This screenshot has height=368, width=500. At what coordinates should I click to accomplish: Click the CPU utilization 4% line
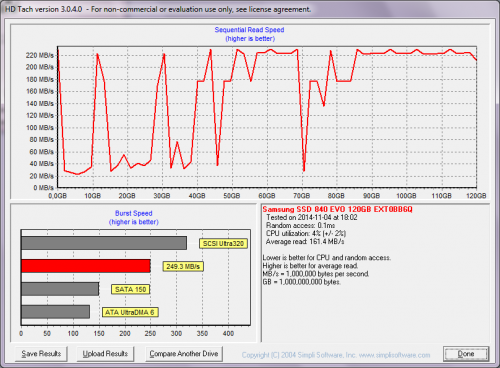click(x=306, y=234)
